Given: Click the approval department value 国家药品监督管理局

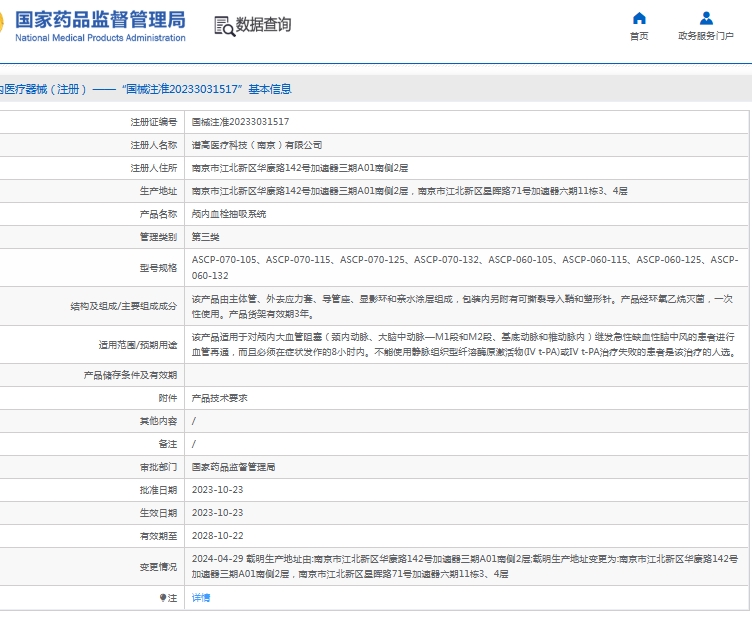Looking at the screenshot, I should (234, 467).
